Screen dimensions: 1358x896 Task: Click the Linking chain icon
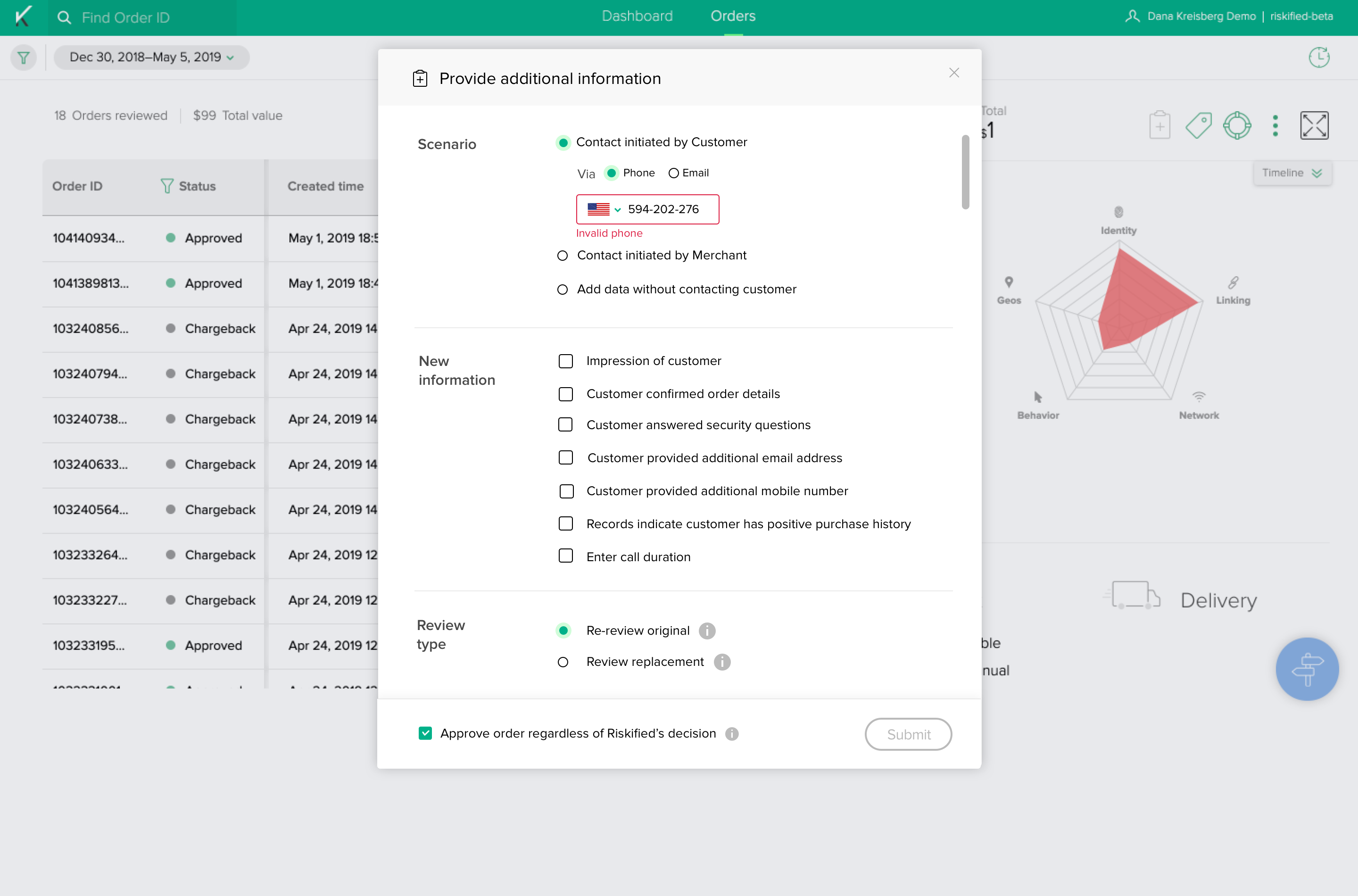click(1233, 282)
